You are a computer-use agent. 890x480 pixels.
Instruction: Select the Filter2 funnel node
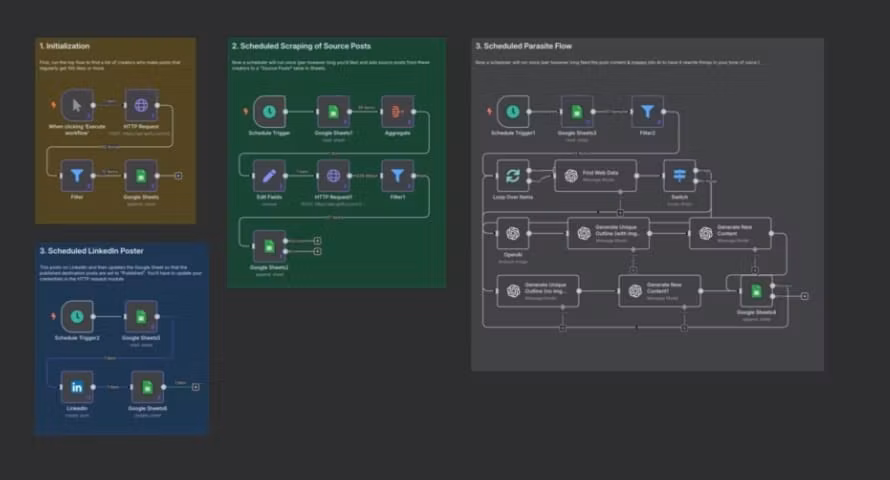(647, 112)
